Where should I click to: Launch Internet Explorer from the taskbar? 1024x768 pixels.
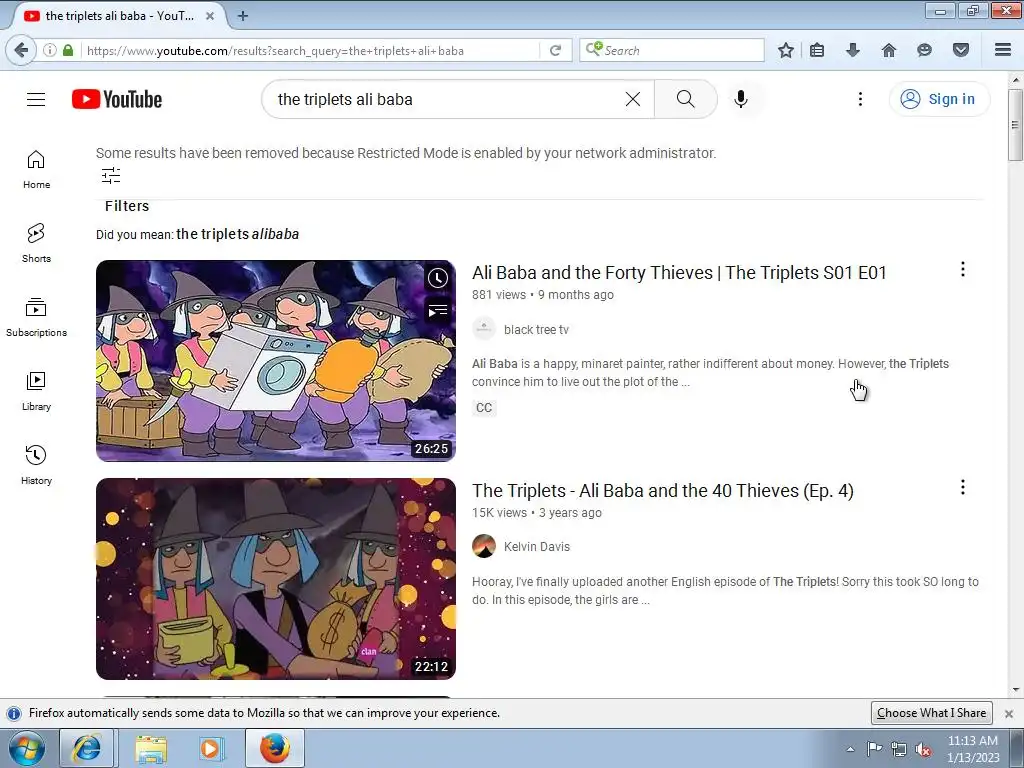pyautogui.click(x=87, y=748)
